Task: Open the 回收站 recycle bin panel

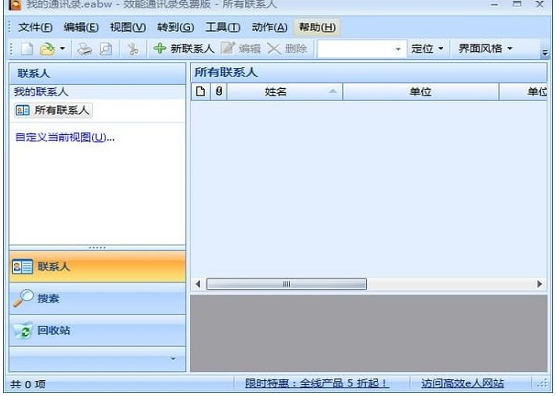Action: (x=97, y=330)
